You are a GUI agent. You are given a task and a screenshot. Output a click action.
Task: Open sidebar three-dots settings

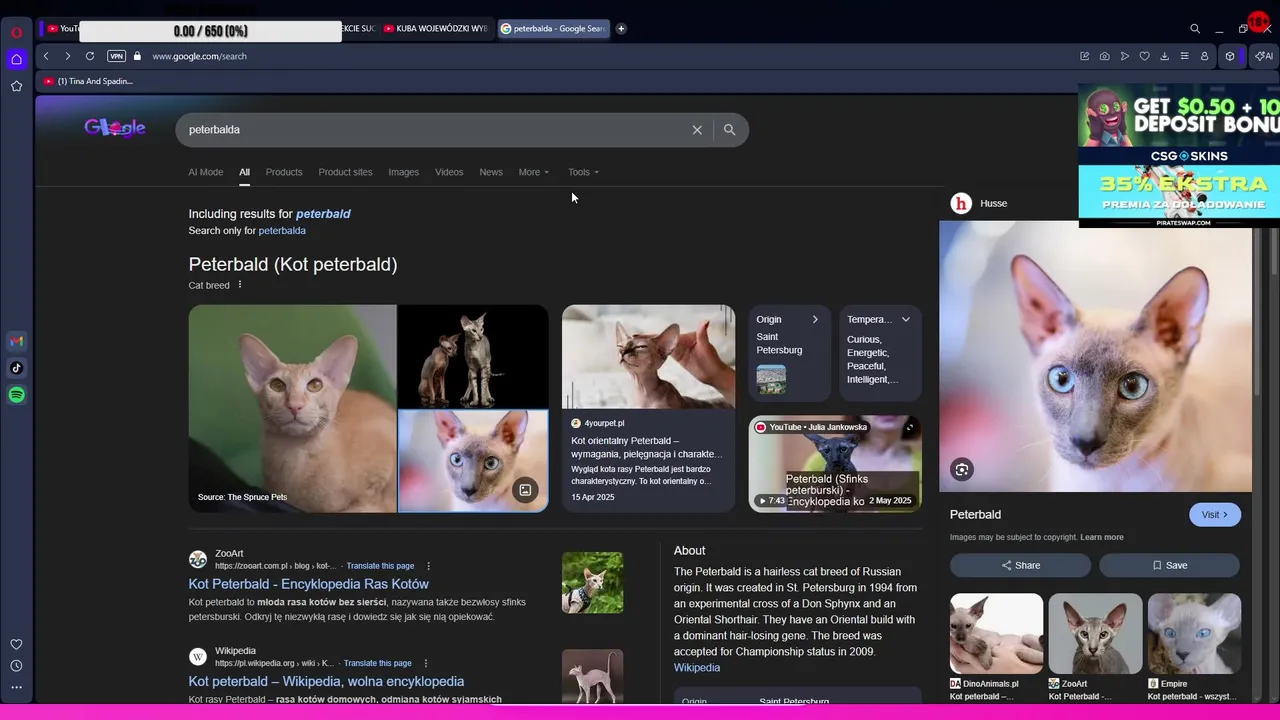pyautogui.click(x=16, y=687)
